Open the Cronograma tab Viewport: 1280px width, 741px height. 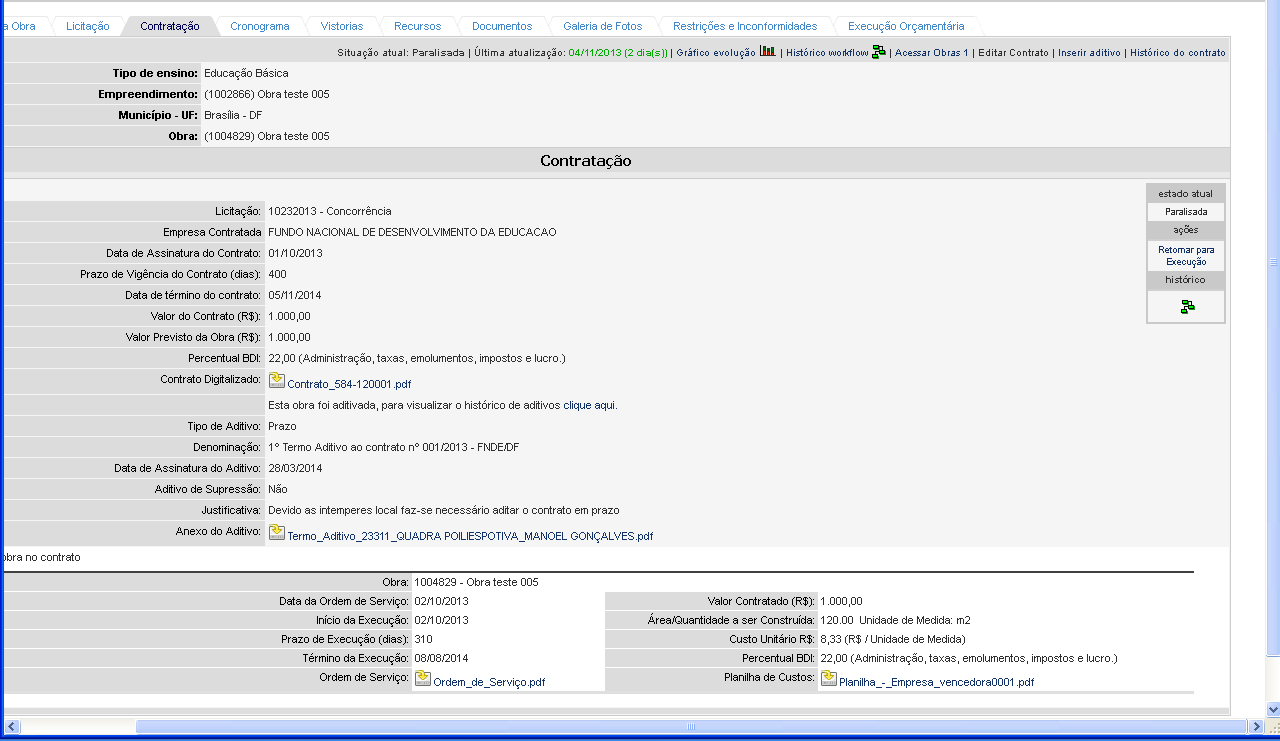point(260,26)
